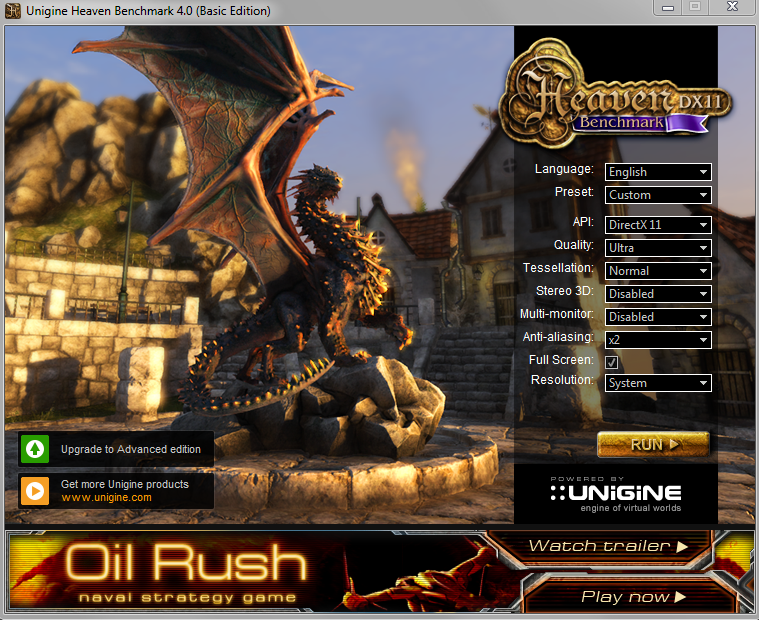The width and height of the screenshot is (759, 620).
Task: Open the Tessellation dropdown showing Normal
Action: 658,271
